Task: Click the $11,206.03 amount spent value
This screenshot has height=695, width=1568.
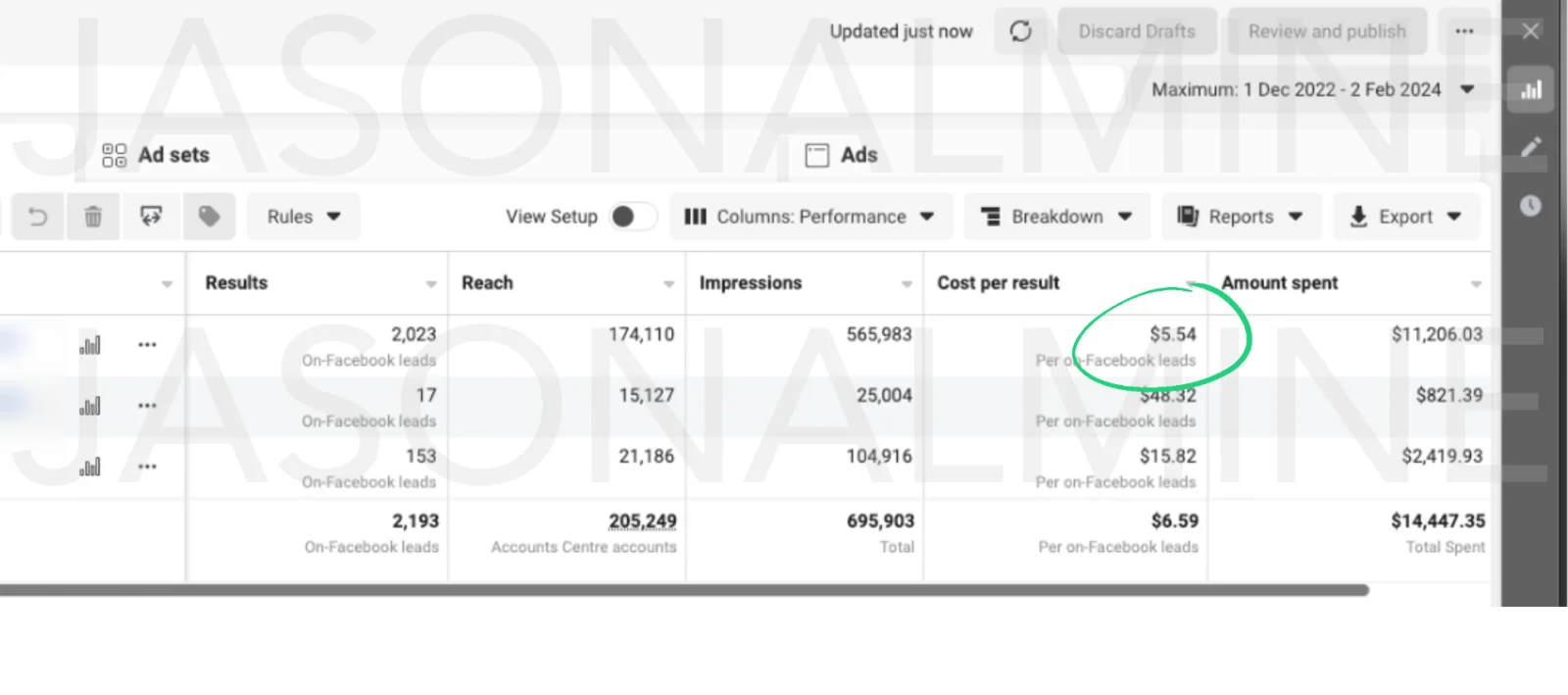Action: click(x=1437, y=334)
